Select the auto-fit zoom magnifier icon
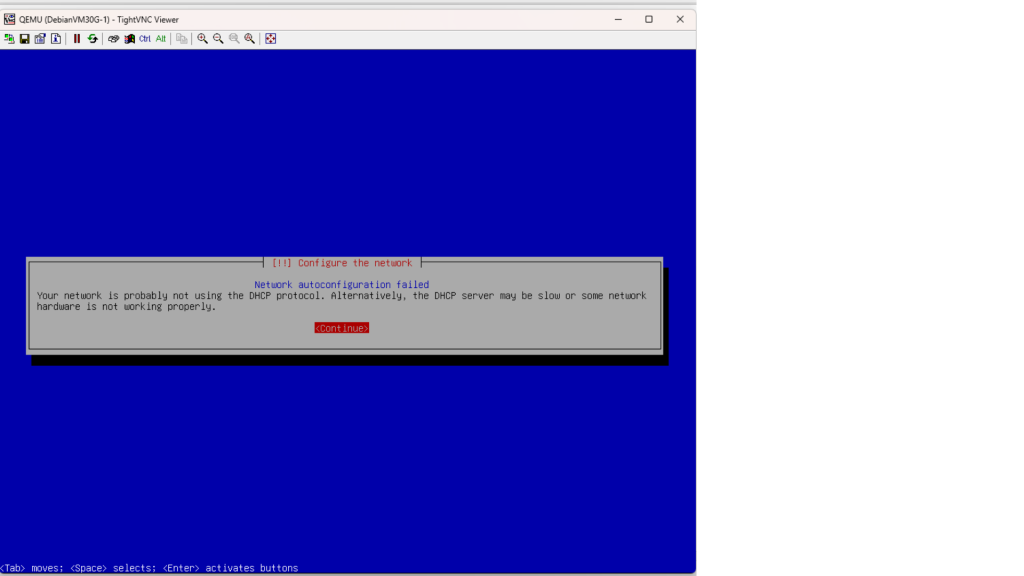Screen dimensions: 1024x576 tap(249, 39)
